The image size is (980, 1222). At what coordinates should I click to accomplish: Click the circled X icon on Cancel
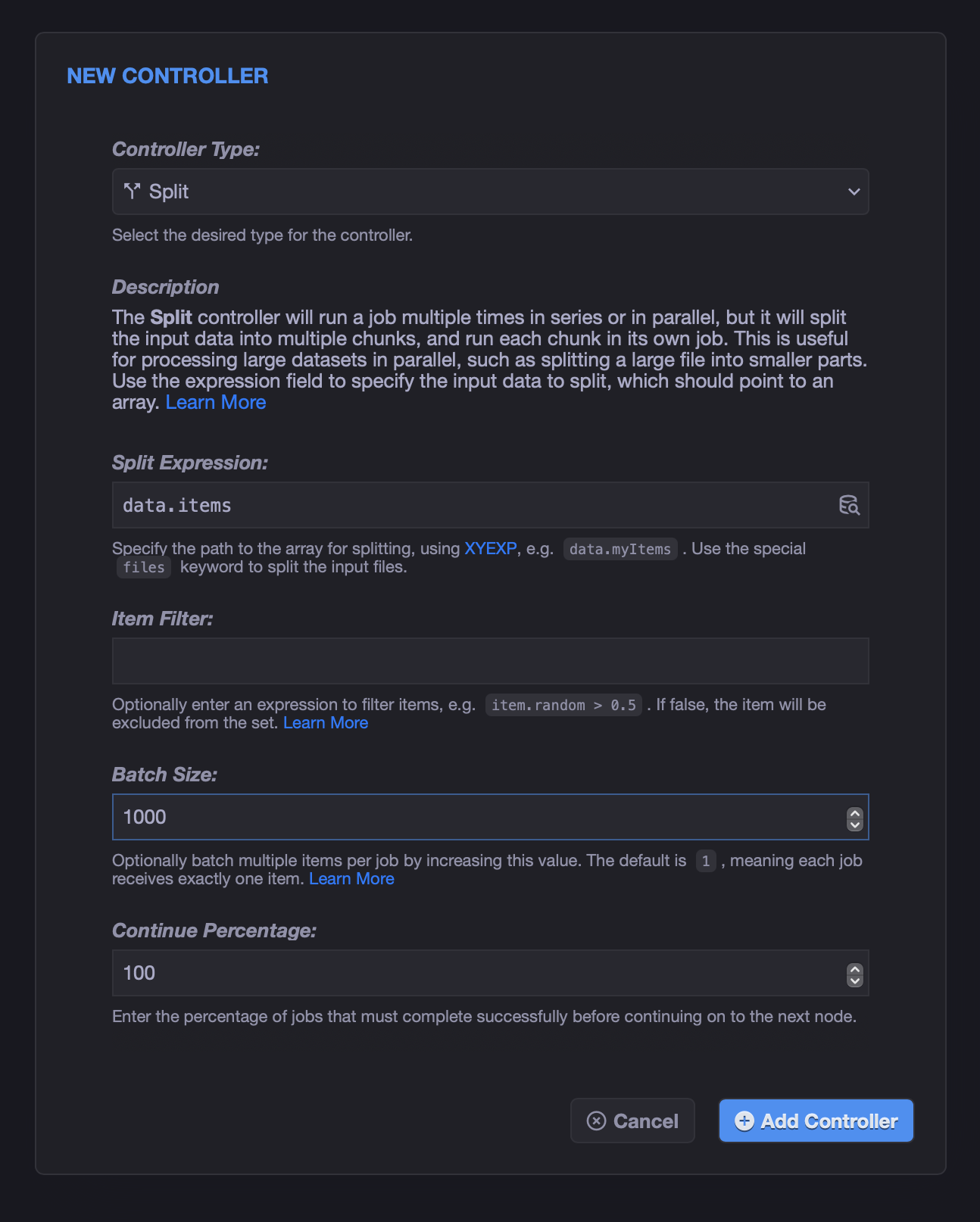point(597,1121)
